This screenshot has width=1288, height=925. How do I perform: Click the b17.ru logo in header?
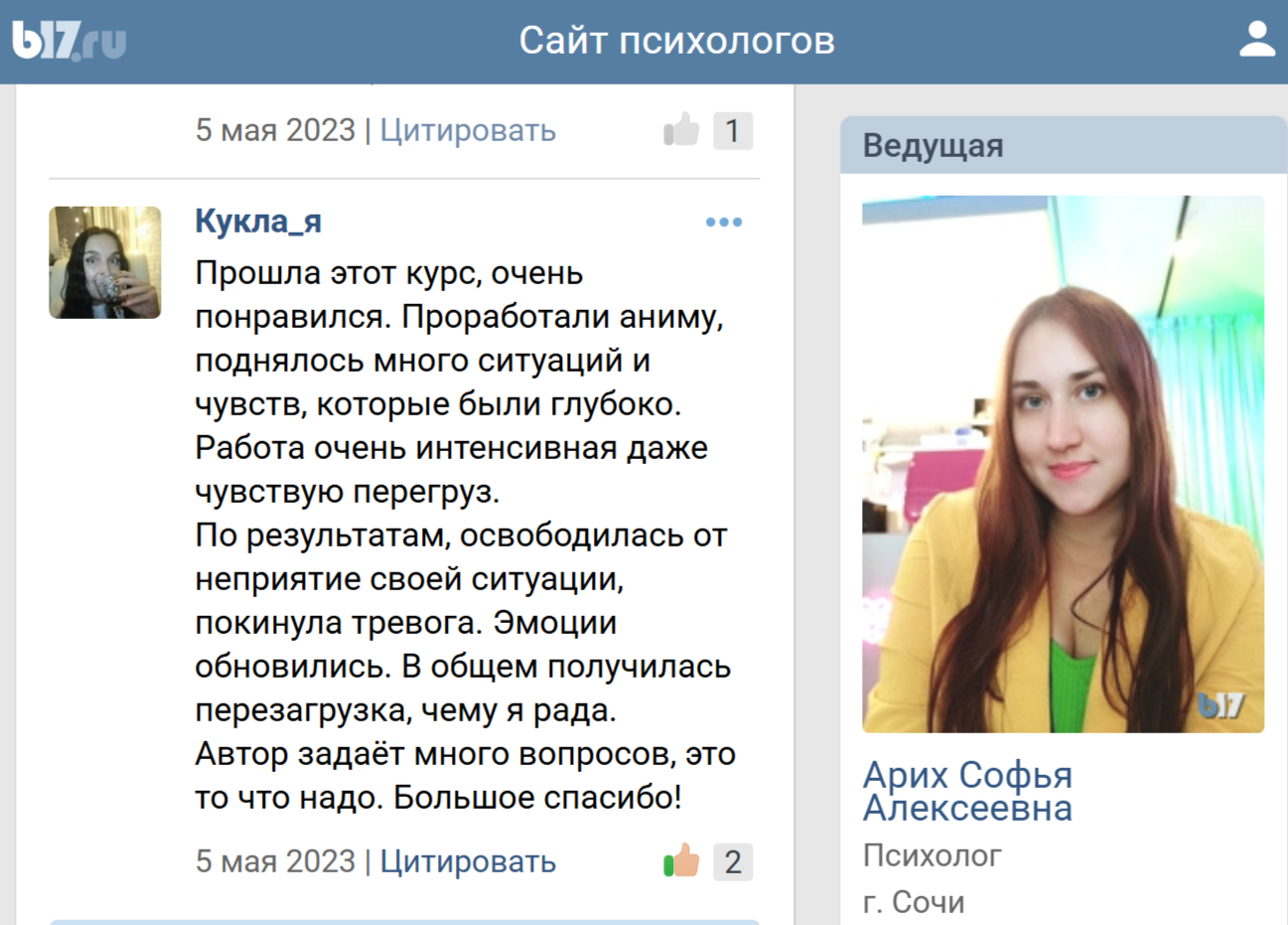69,41
